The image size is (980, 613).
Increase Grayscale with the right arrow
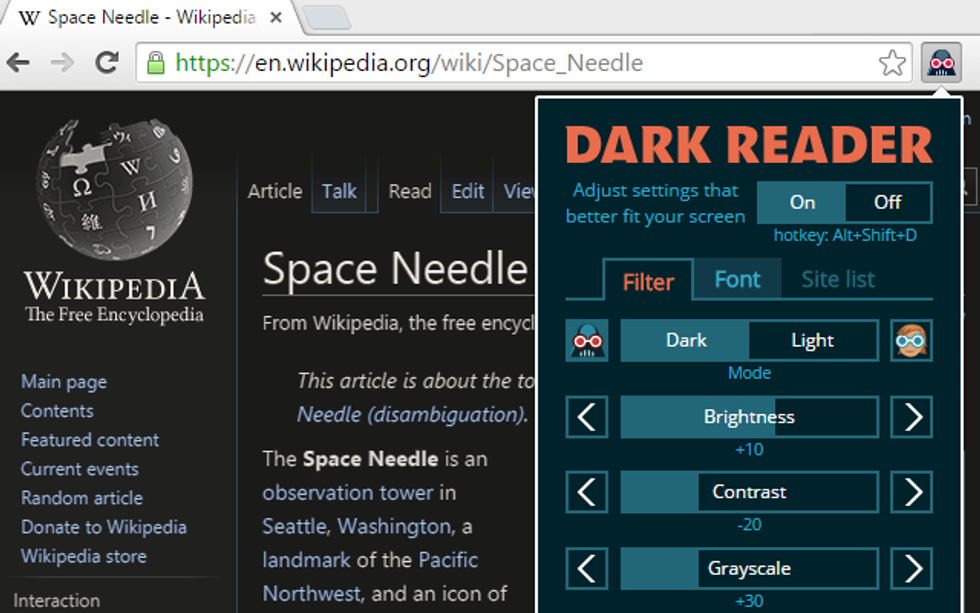(911, 568)
